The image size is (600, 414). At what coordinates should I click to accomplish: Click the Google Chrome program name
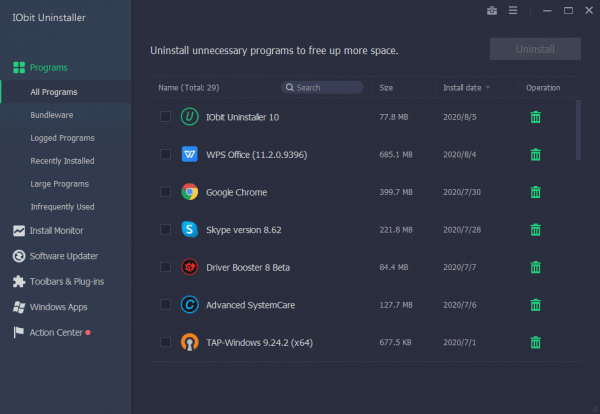point(236,192)
